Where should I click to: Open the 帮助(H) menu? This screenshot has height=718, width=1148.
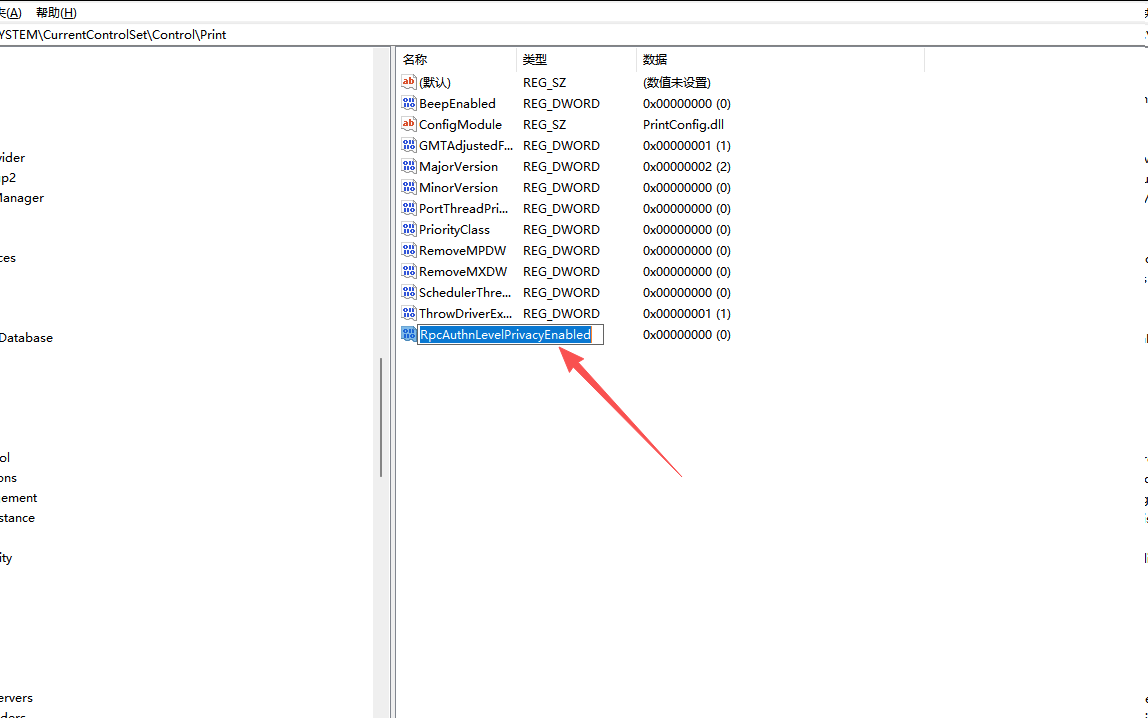[55, 12]
